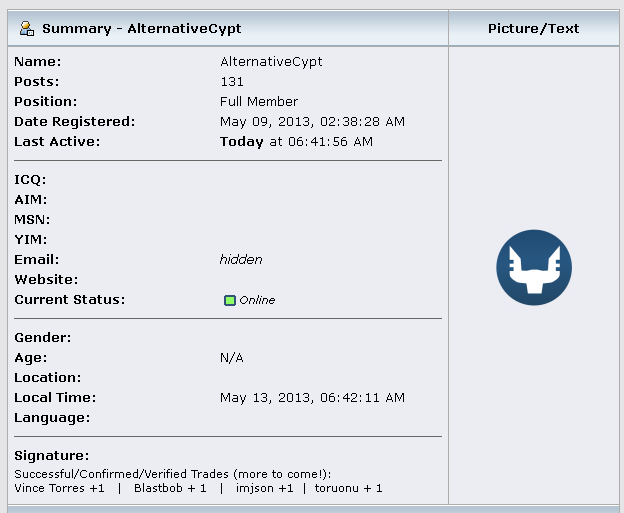Screen dimensions: 624x513
Task: Click the Picture/Text column header
Action: pyautogui.click(x=534, y=29)
